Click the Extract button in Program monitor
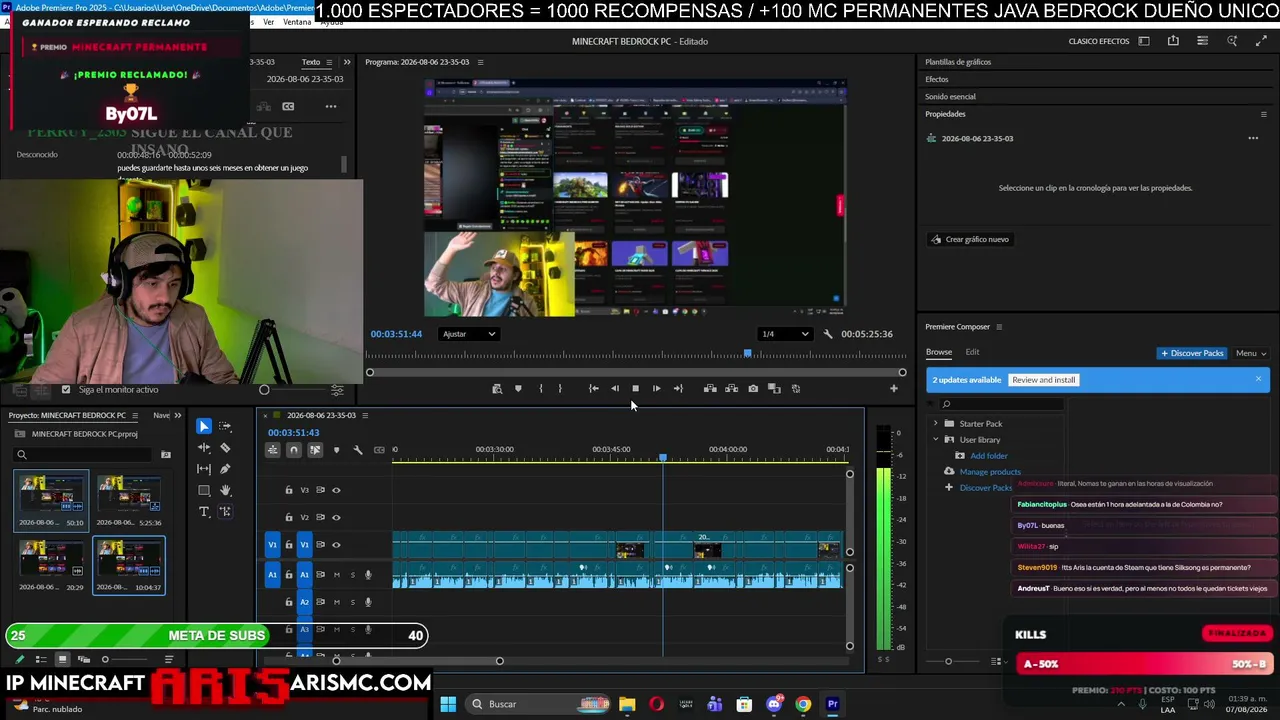 point(732,389)
